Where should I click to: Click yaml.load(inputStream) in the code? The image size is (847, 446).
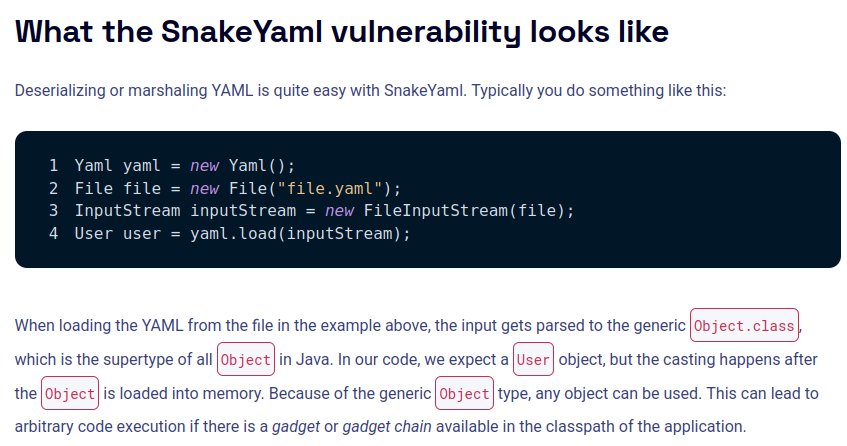300,234
